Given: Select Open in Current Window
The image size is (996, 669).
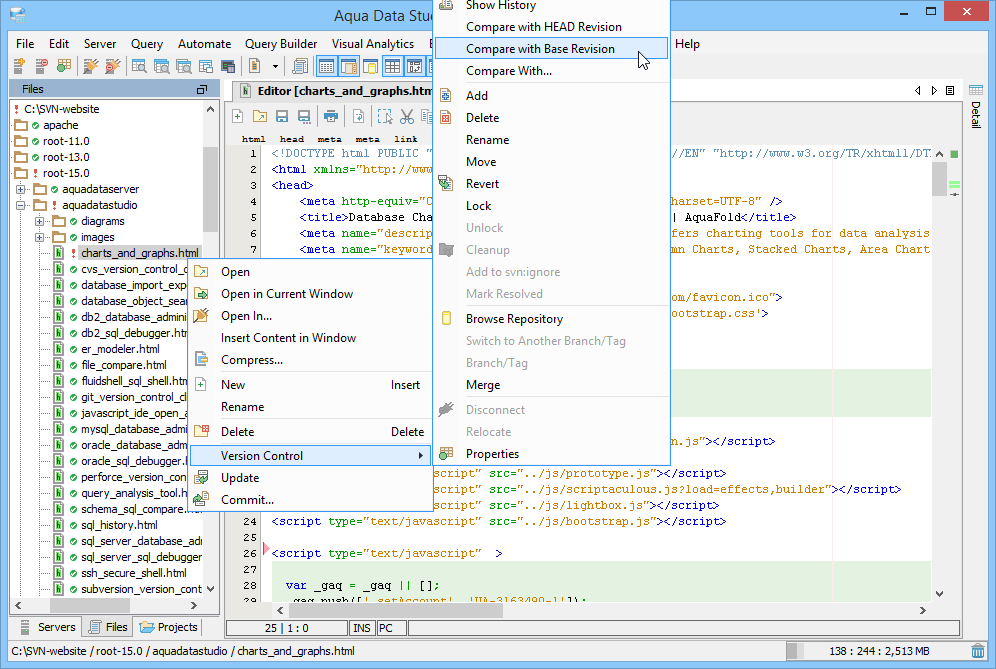Looking at the screenshot, I should point(311,294).
